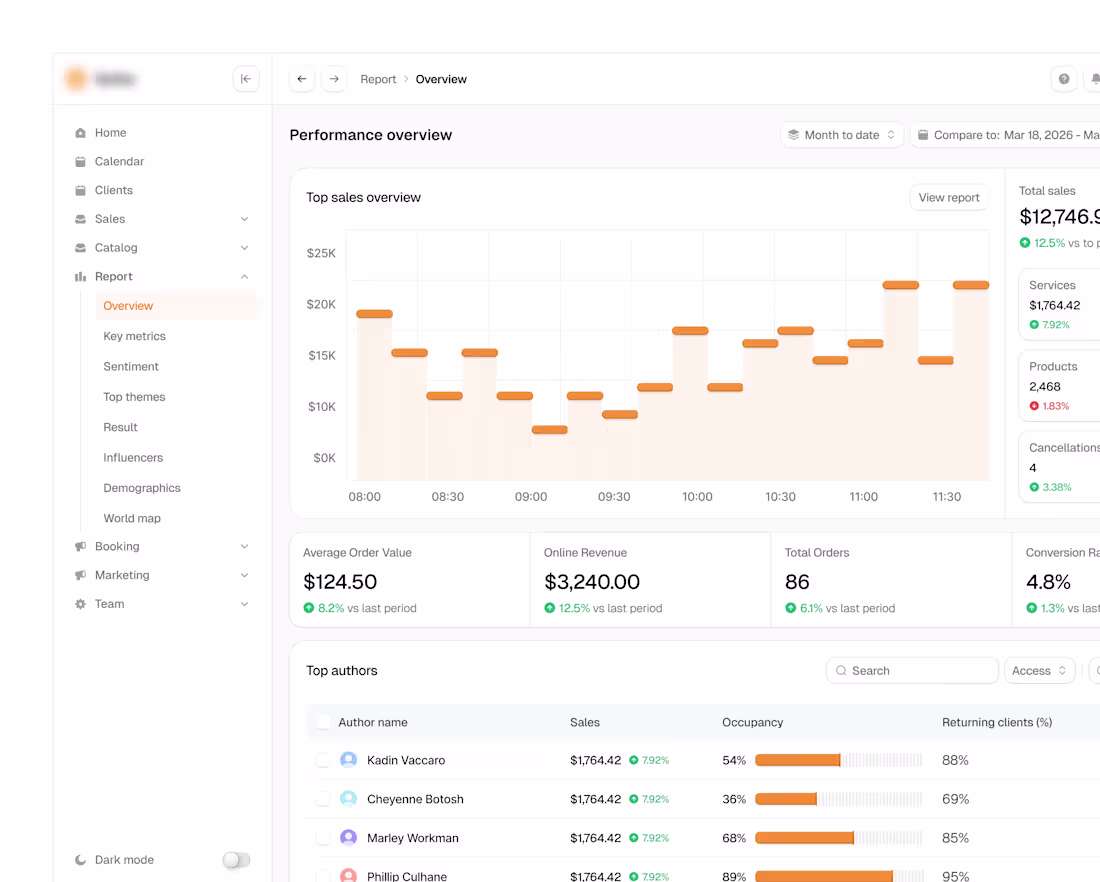Screen dimensions: 1100x882
Task: Click Marley Workman's occupancy bar
Action: pyautogui.click(x=838, y=838)
